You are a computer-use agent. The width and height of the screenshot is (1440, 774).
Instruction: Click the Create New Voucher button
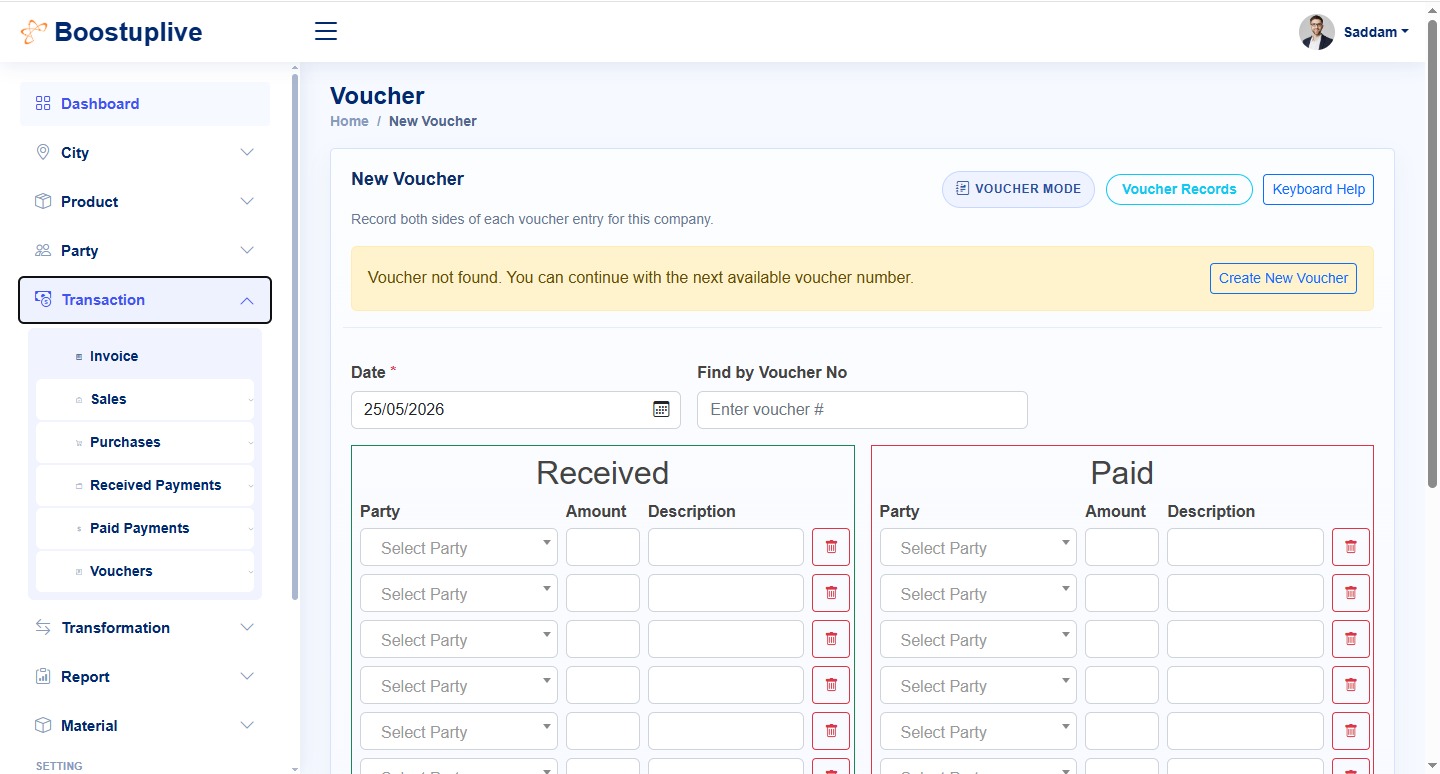1283,278
